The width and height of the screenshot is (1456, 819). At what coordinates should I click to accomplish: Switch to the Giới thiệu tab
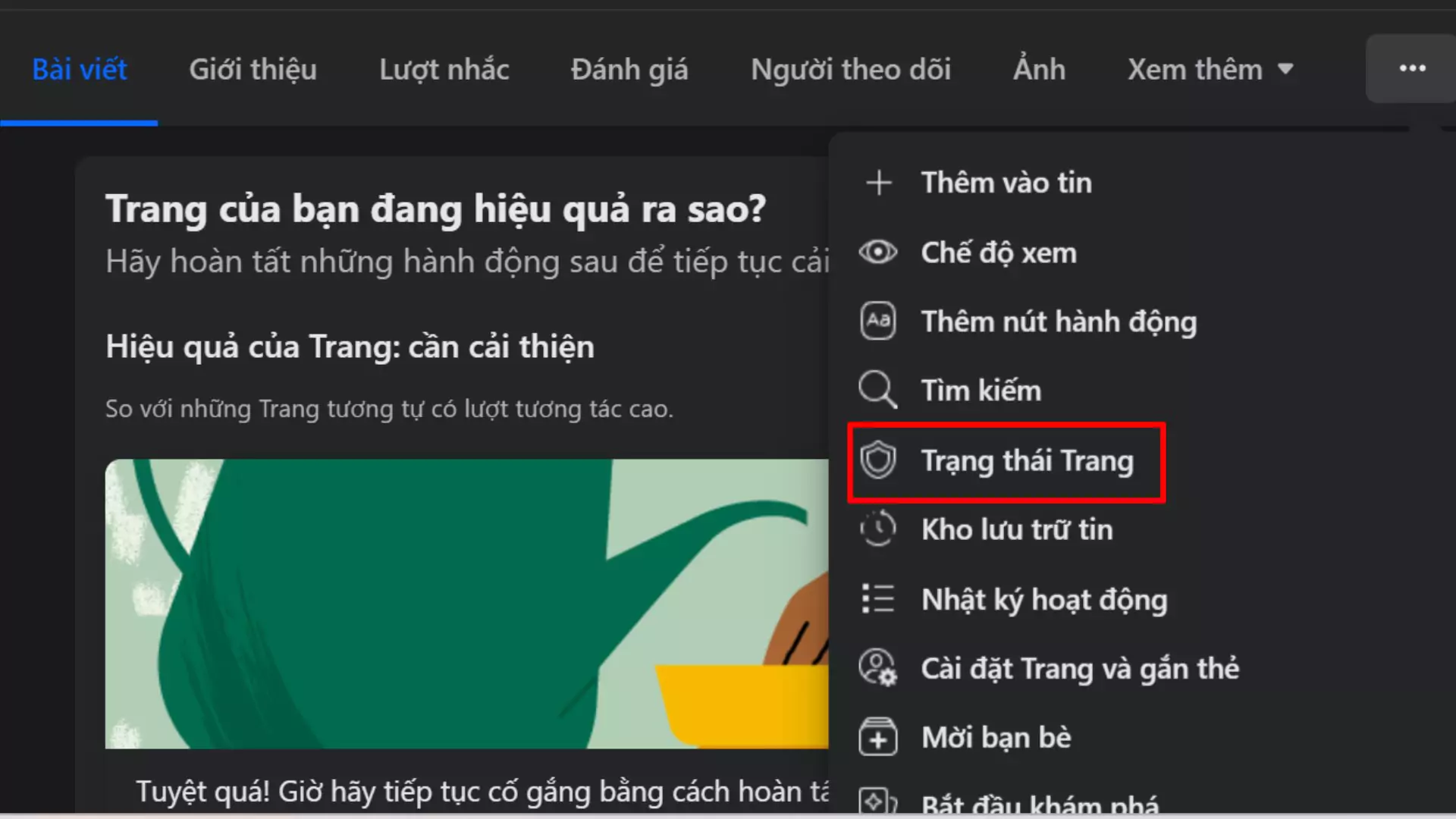253,70
